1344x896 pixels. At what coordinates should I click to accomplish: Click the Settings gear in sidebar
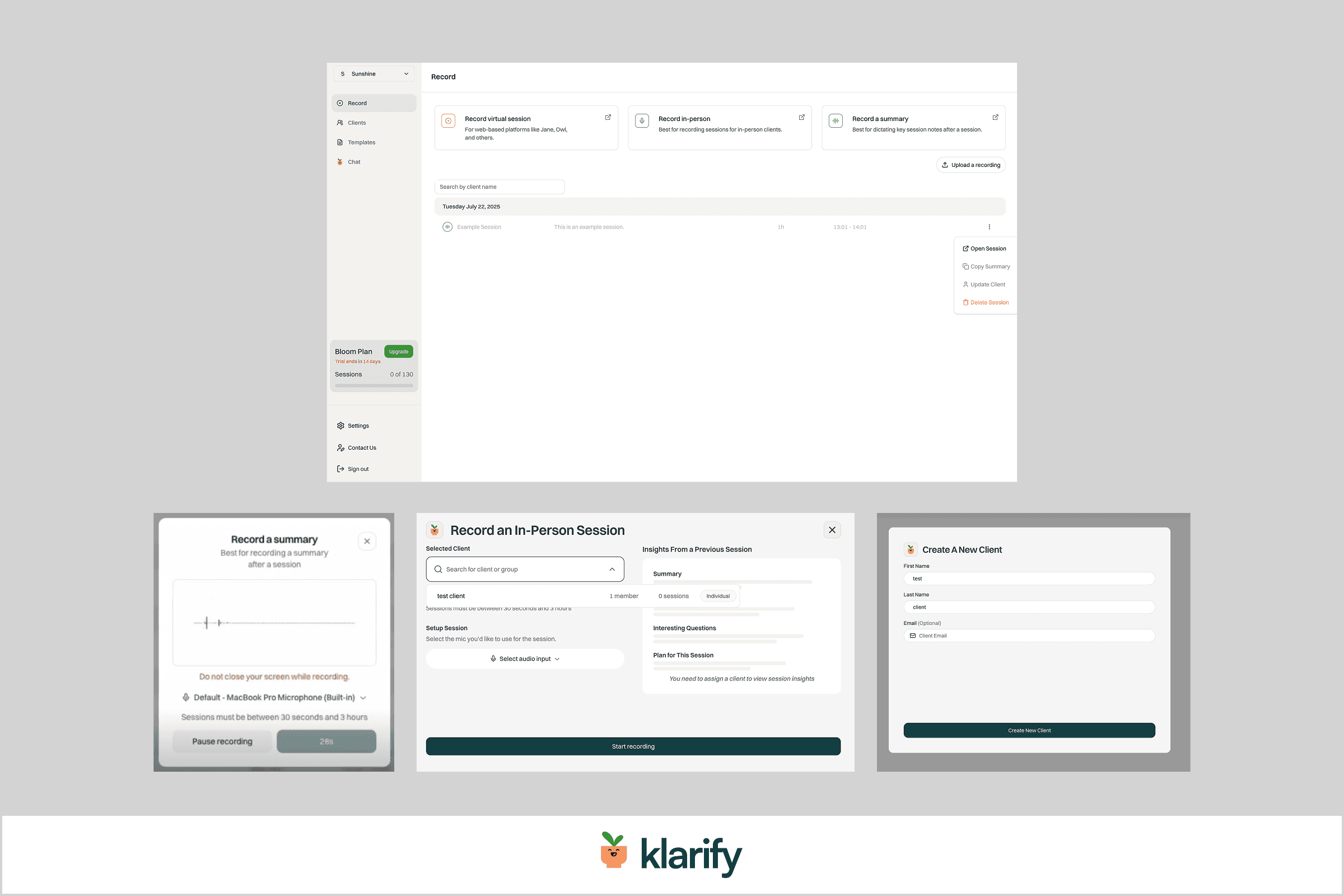click(340, 426)
